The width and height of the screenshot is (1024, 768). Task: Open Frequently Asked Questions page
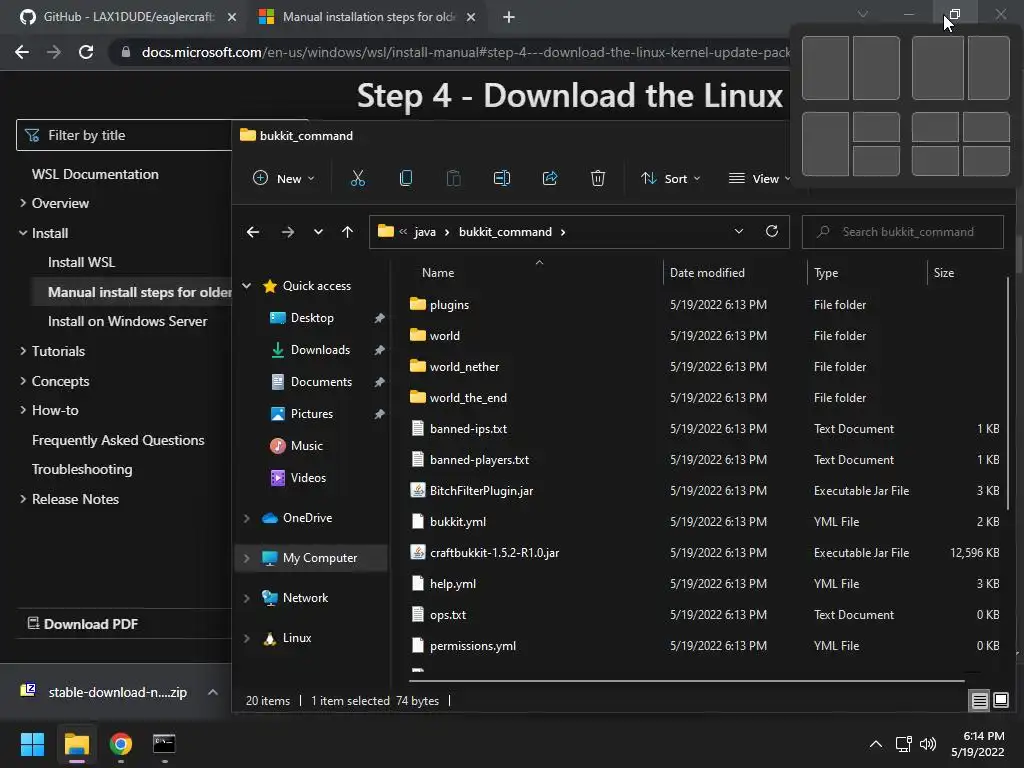118,440
